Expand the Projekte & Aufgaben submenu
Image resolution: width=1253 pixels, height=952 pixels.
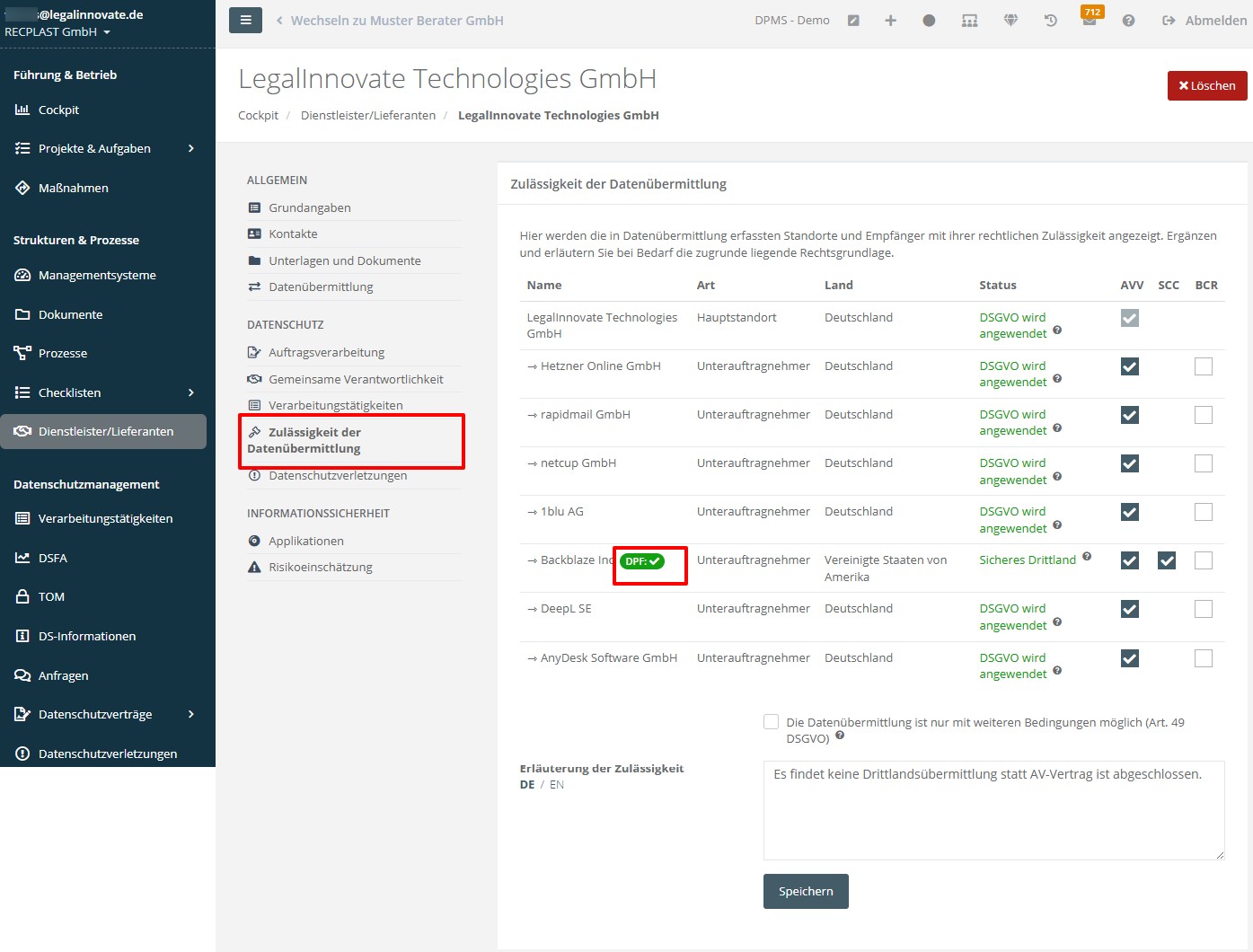click(x=190, y=149)
